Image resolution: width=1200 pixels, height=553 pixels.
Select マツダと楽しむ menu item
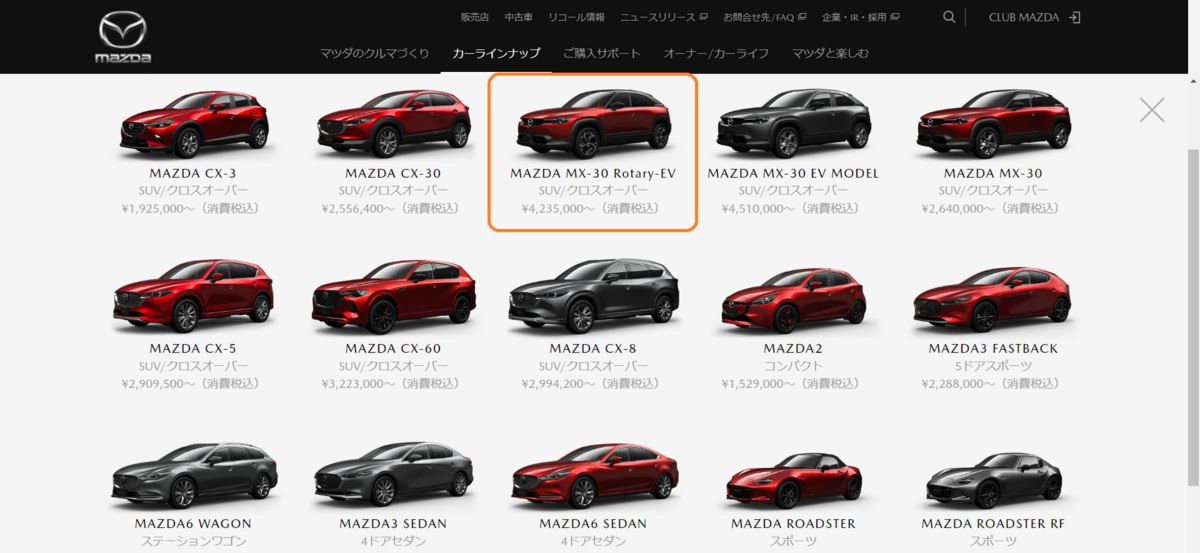pos(831,53)
